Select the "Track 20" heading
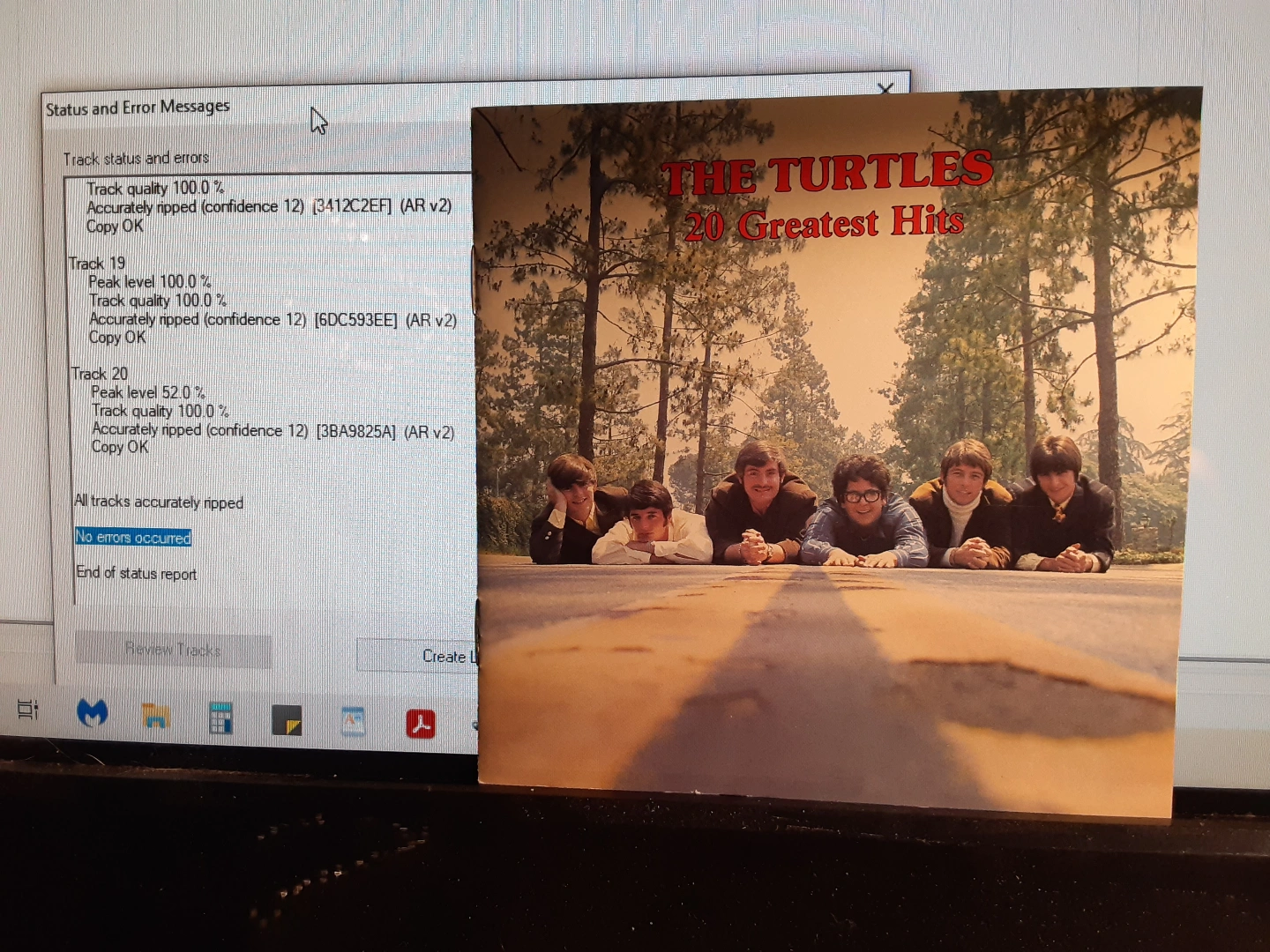1270x952 pixels. [x=100, y=374]
